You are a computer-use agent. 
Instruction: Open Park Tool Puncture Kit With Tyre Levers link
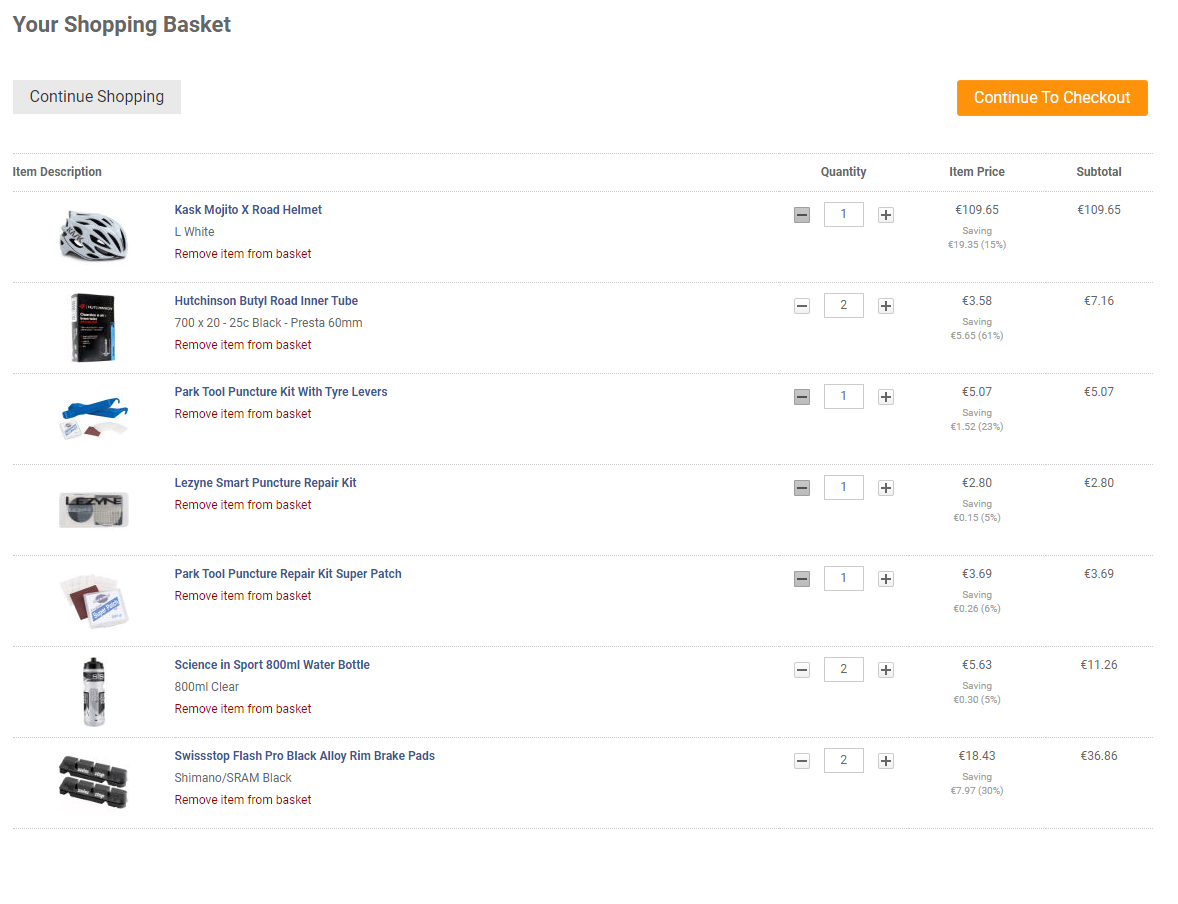tap(281, 392)
